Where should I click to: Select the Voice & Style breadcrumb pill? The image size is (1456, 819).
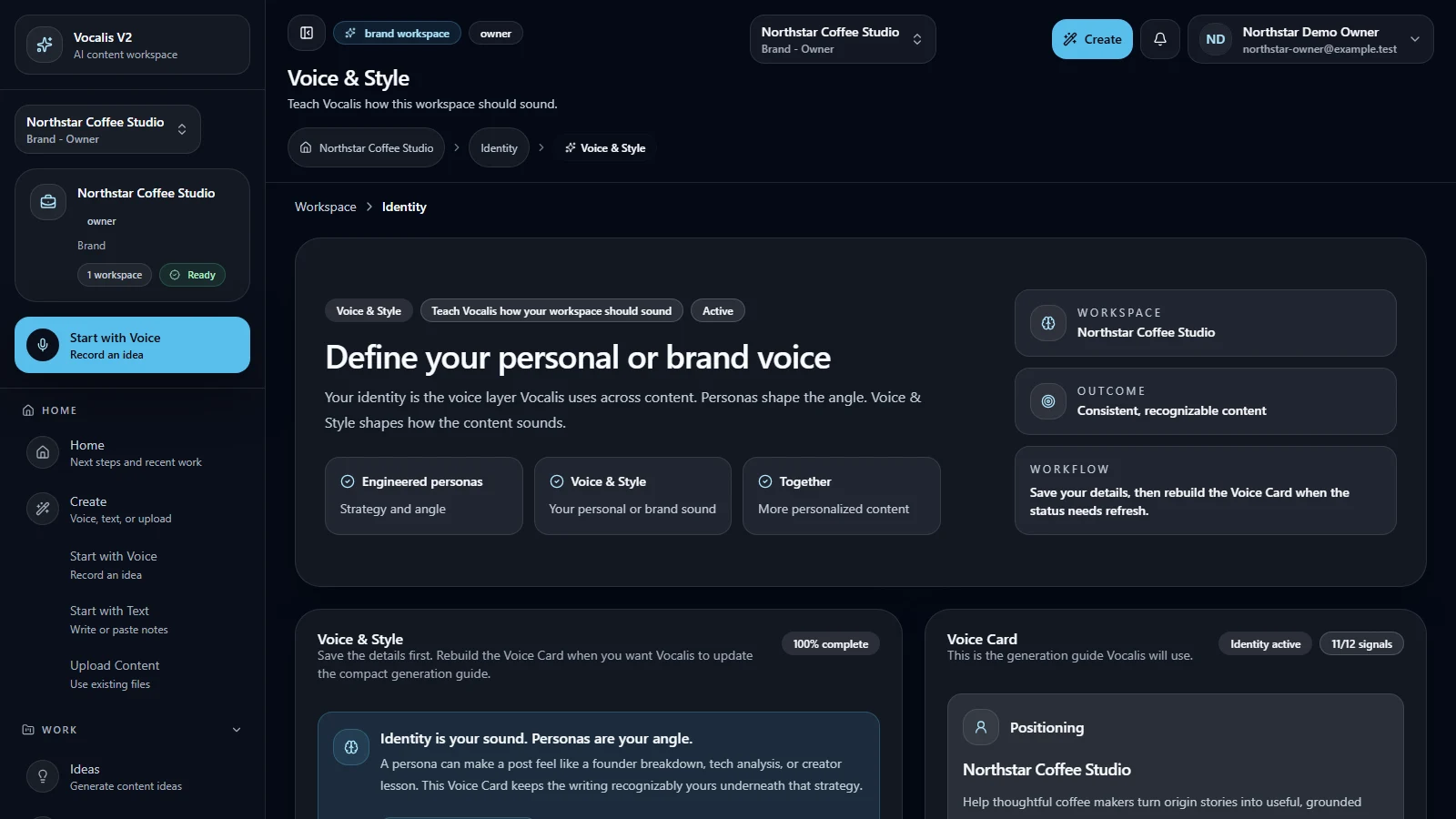click(x=605, y=147)
